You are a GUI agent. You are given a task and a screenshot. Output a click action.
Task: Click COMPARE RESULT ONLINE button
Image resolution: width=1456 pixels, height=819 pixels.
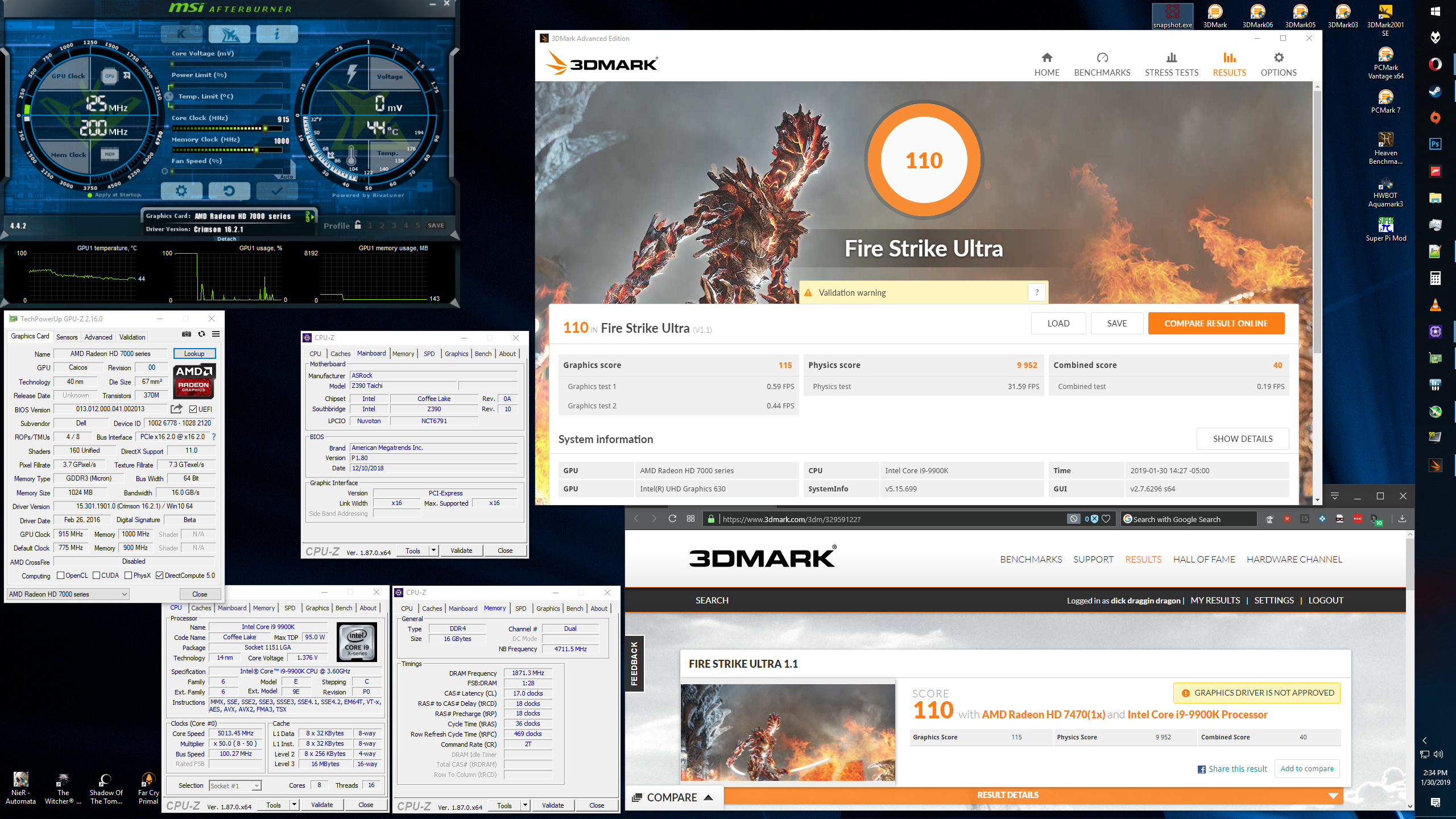1216,323
